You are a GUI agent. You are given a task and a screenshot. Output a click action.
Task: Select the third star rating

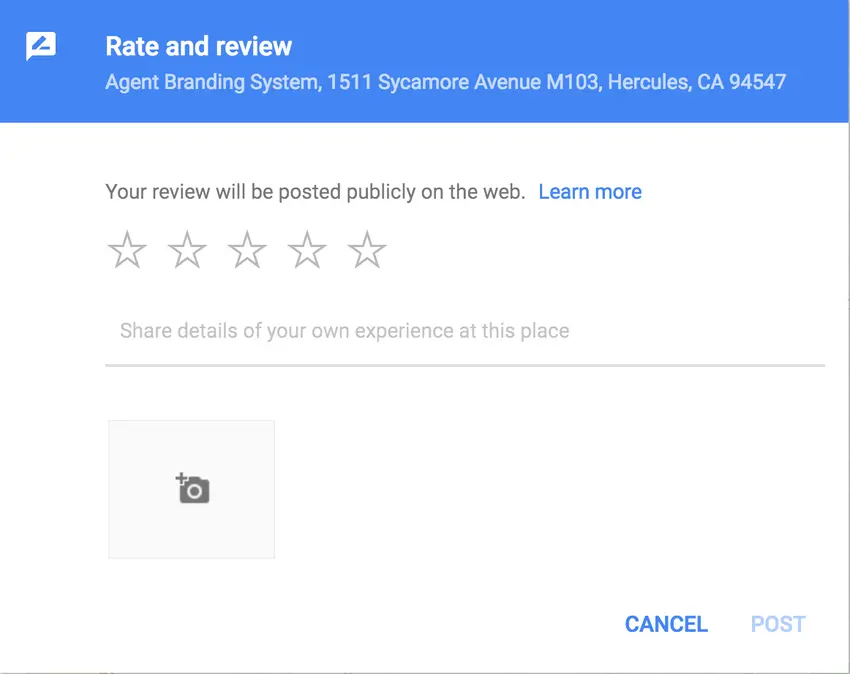(x=247, y=250)
